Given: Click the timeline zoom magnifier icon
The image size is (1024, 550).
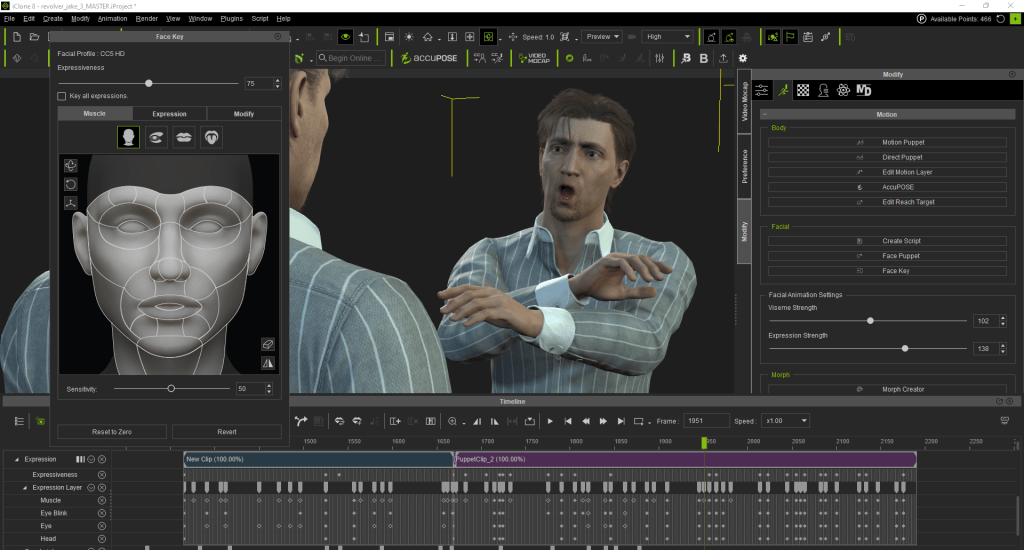Looking at the screenshot, I should 452,421.
